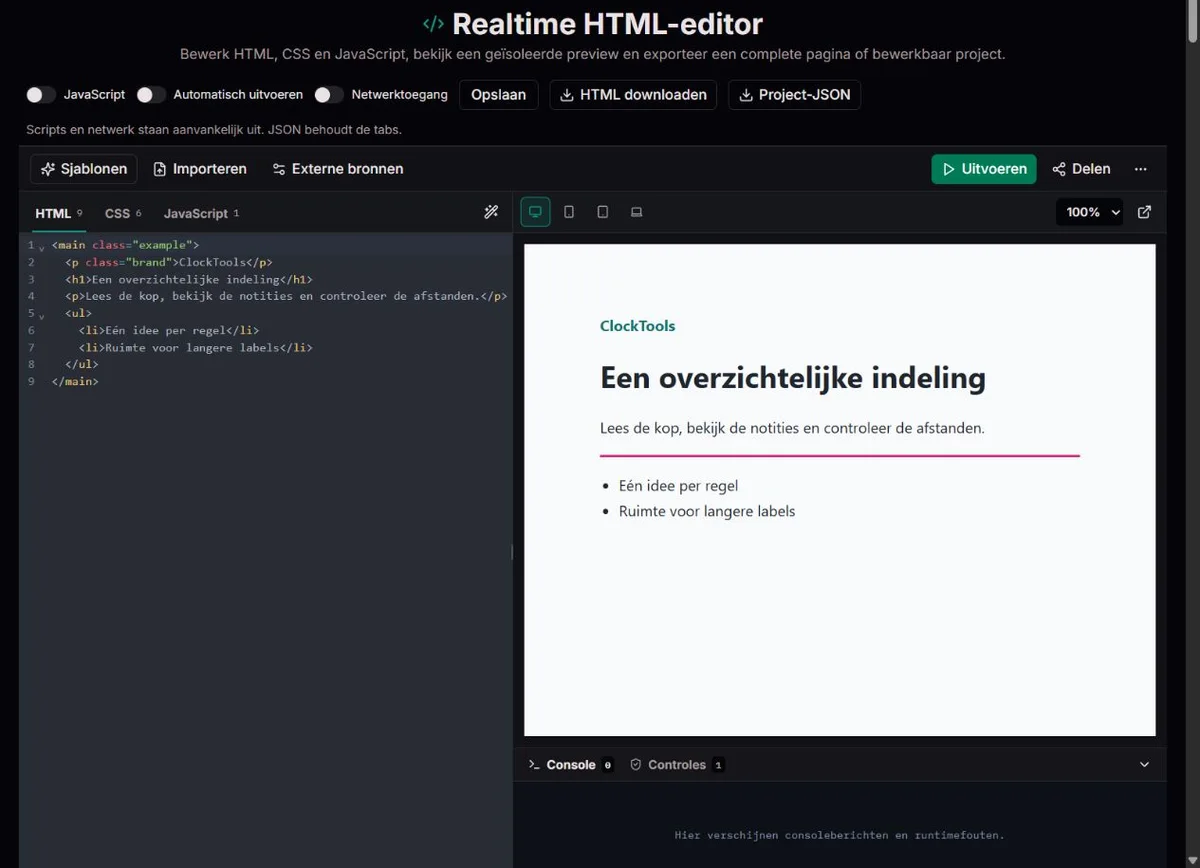Open the three-dots more menu
1200x868 pixels.
(1141, 169)
